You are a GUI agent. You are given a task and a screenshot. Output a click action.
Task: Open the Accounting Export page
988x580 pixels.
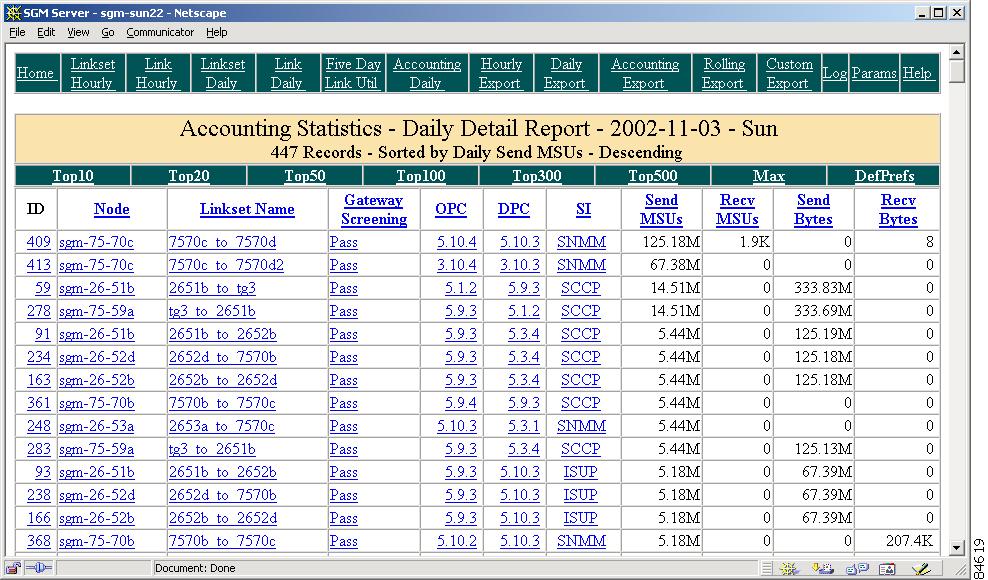click(x=645, y=73)
